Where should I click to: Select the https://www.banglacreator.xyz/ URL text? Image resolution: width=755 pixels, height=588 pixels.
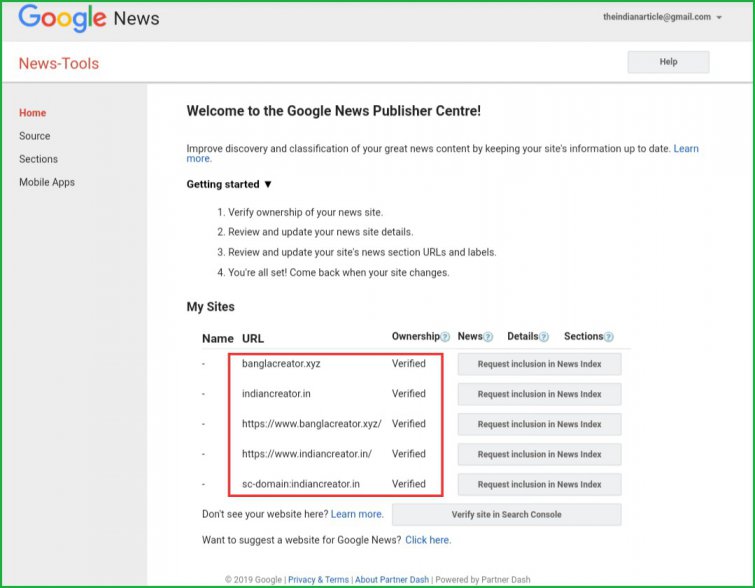[x=312, y=424]
